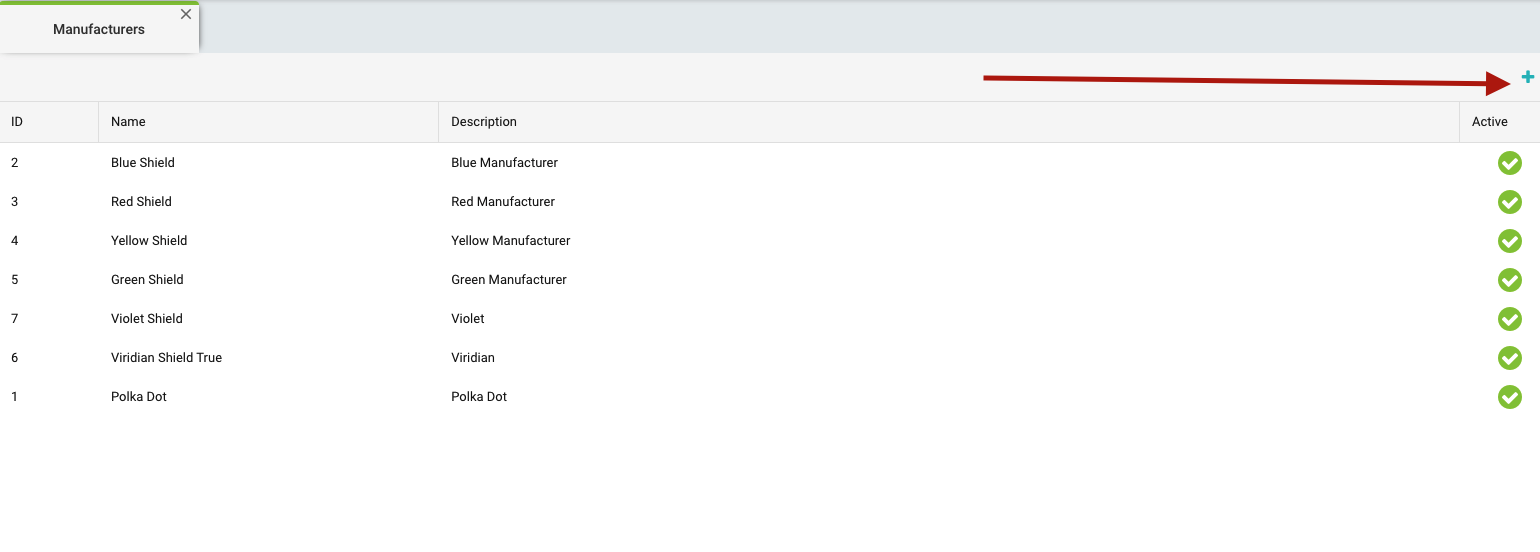
Task: Sort by the Active column header
Action: 1489,122
